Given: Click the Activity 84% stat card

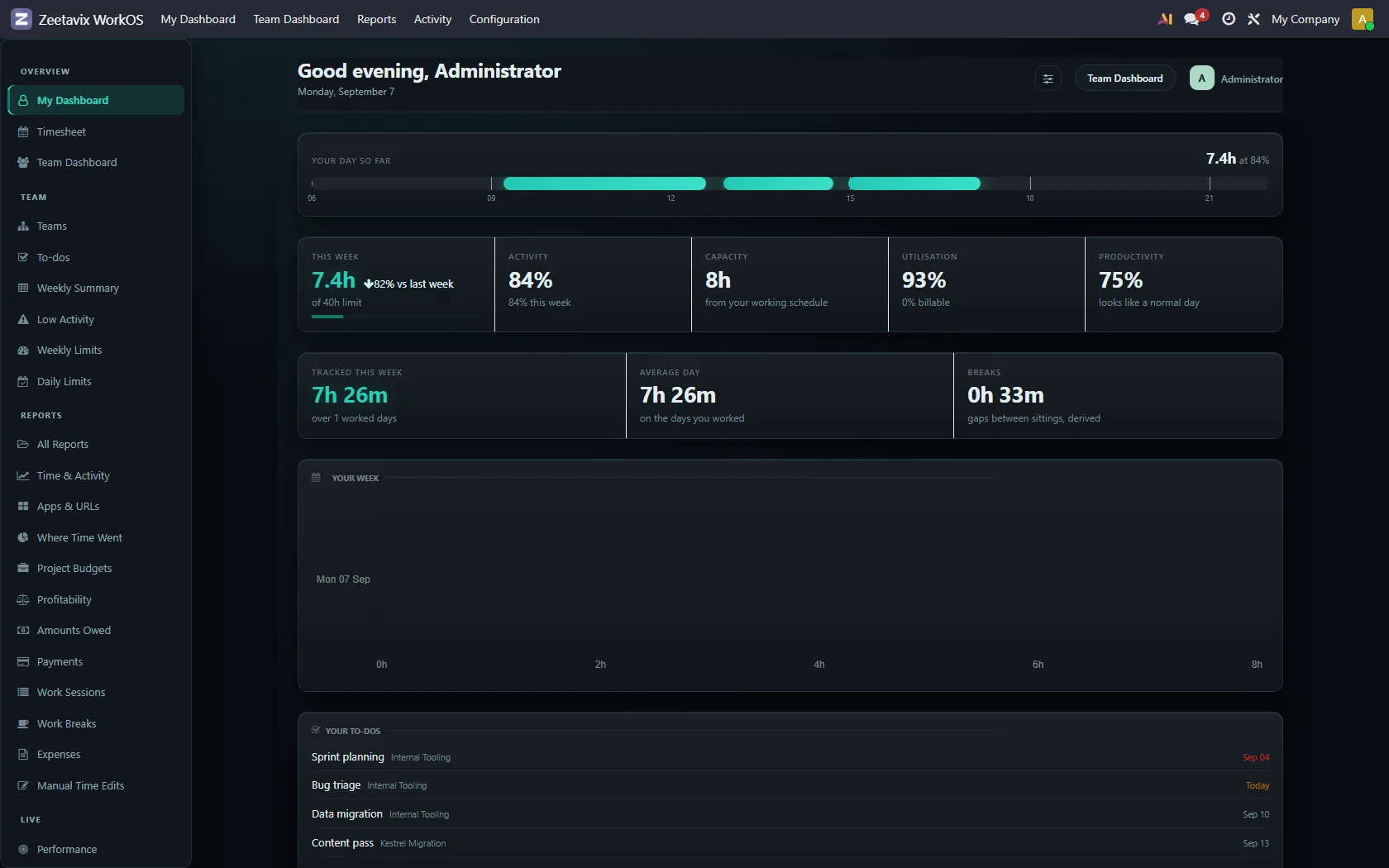Looking at the screenshot, I should point(593,284).
